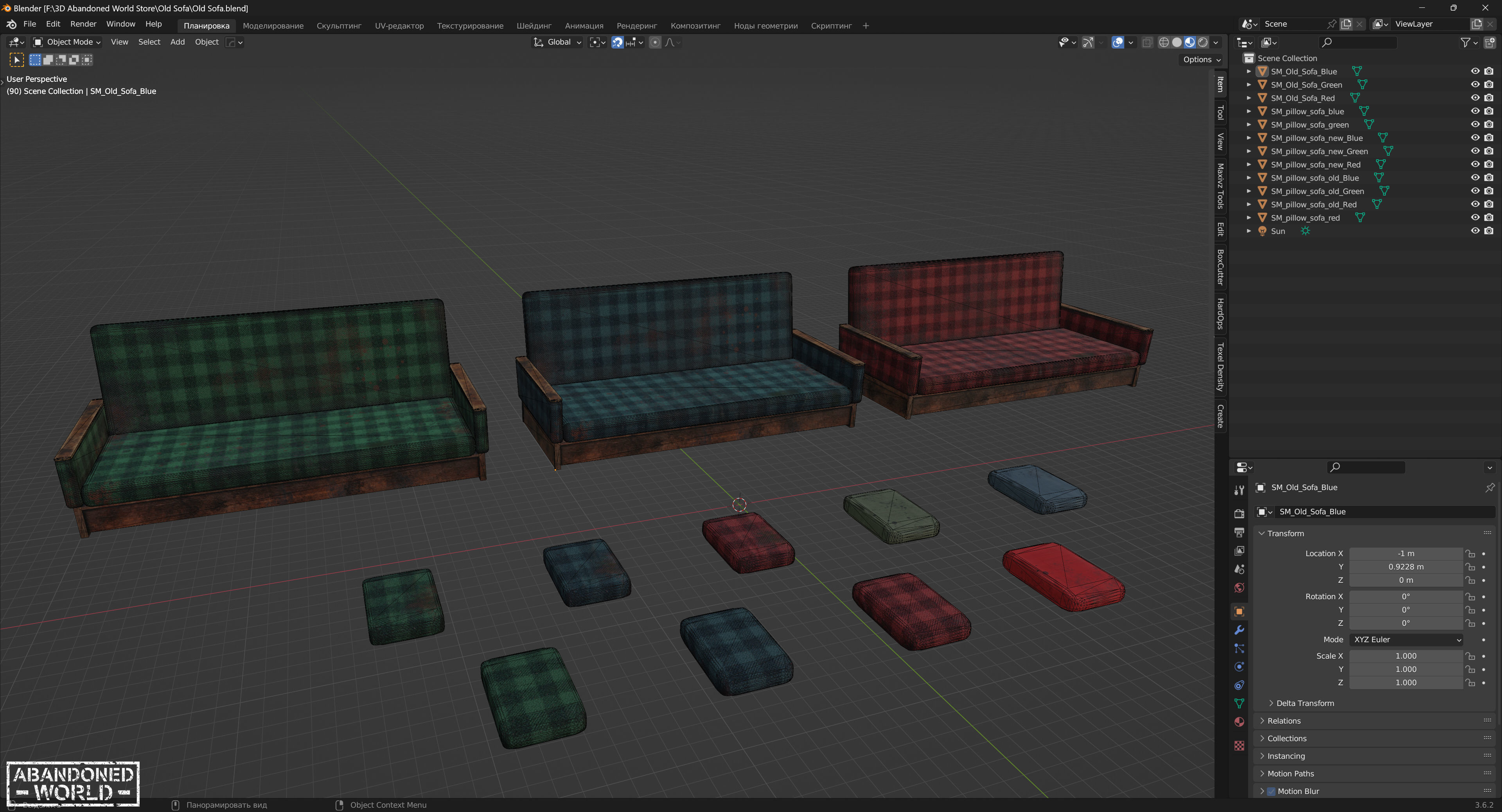Open the Modifier properties wrench tab
Image resolution: width=1502 pixels, height=812 pixels.
[x=1239, y=630]
